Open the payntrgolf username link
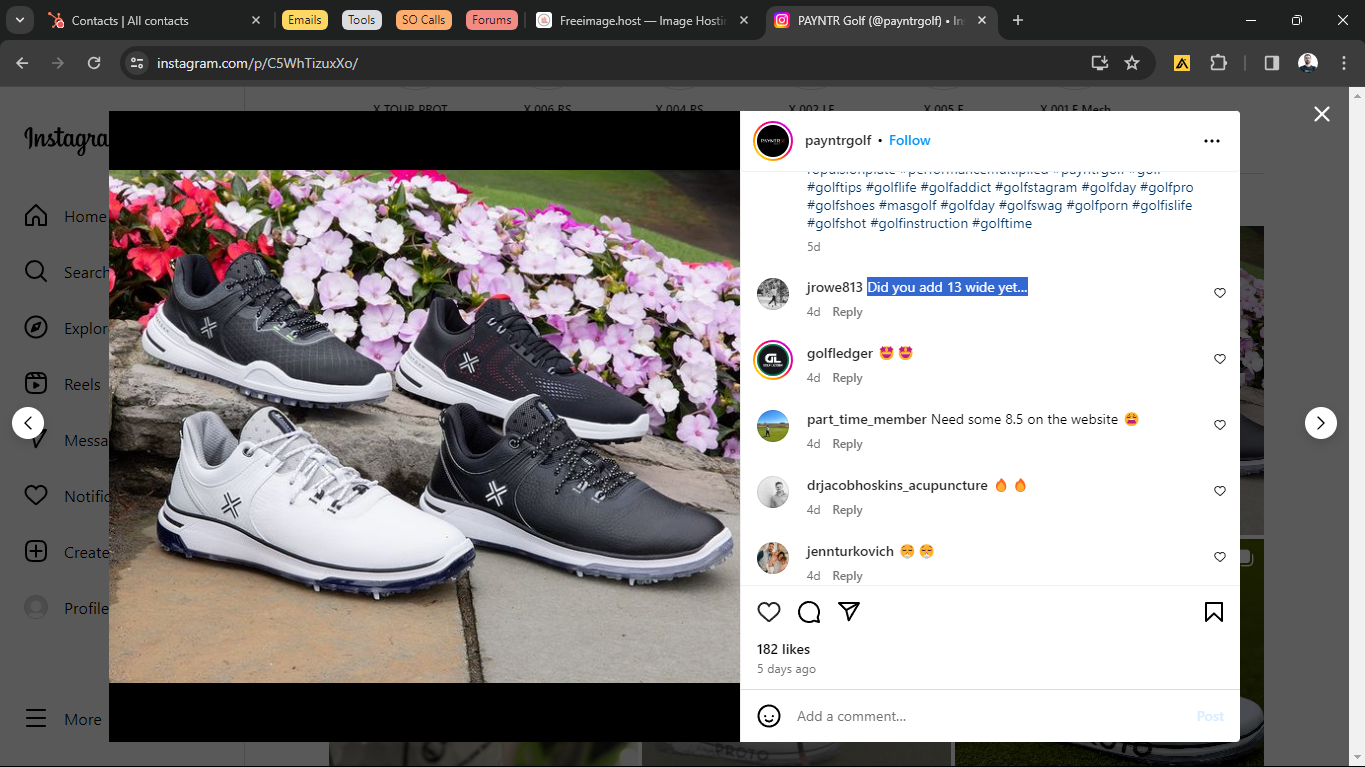The width and height of the screenshot is (1365, 767). pos(838,141)
